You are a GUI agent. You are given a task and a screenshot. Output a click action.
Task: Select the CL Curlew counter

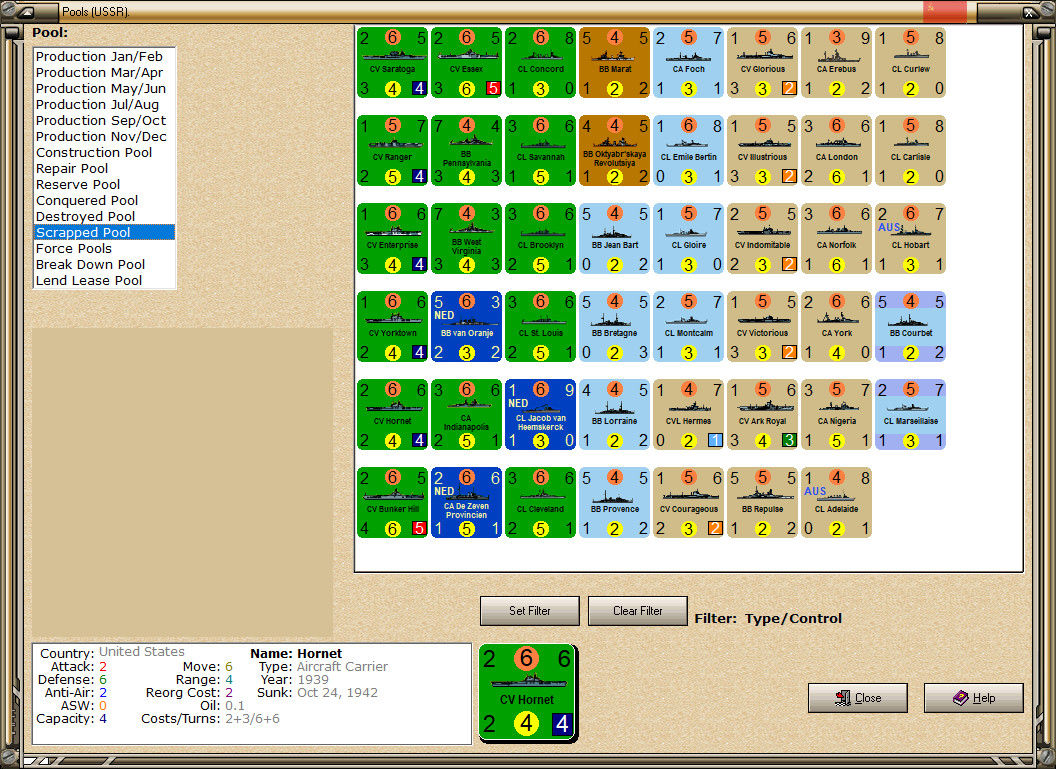(x=911, y=63)
